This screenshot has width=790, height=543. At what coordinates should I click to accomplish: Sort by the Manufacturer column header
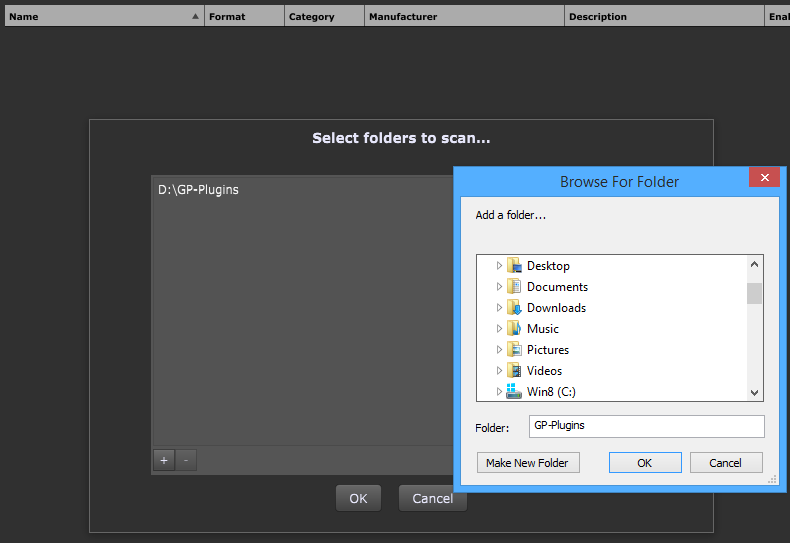tap(464, 16)
